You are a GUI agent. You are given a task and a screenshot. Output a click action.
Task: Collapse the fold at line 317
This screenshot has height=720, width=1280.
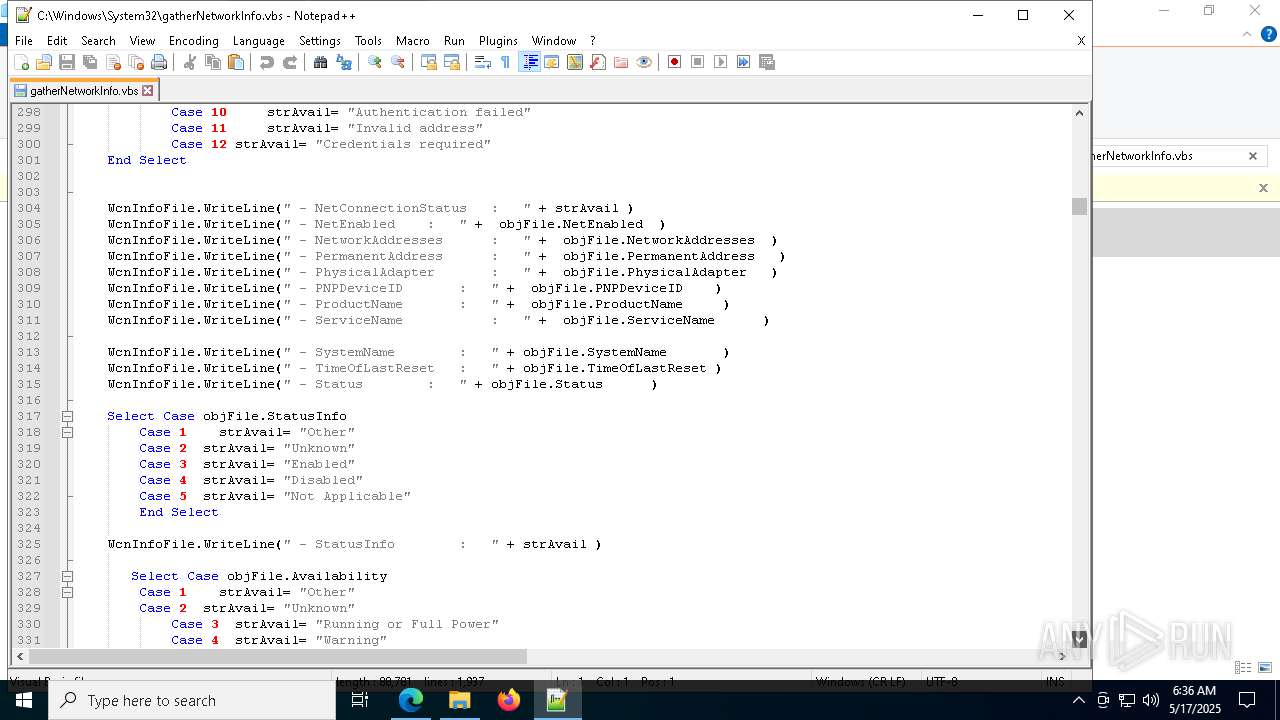(67, 416)
